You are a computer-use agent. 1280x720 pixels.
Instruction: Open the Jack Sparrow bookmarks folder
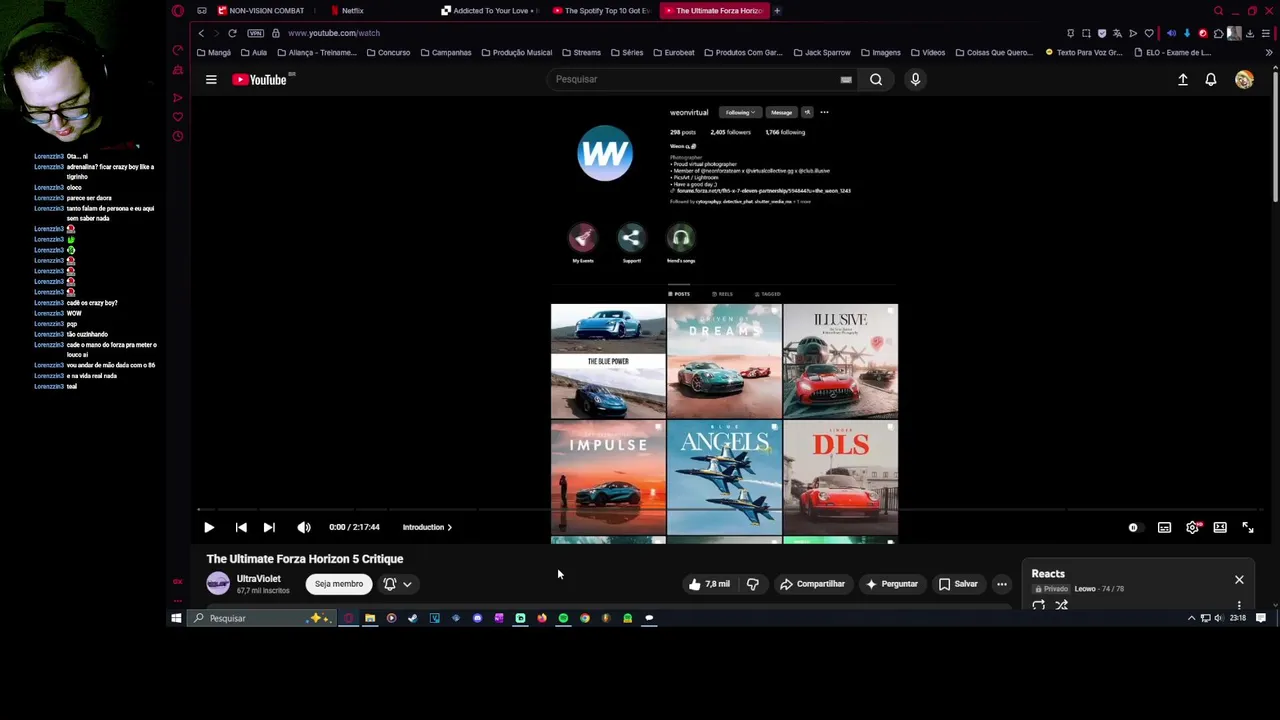tap(822, 52)
